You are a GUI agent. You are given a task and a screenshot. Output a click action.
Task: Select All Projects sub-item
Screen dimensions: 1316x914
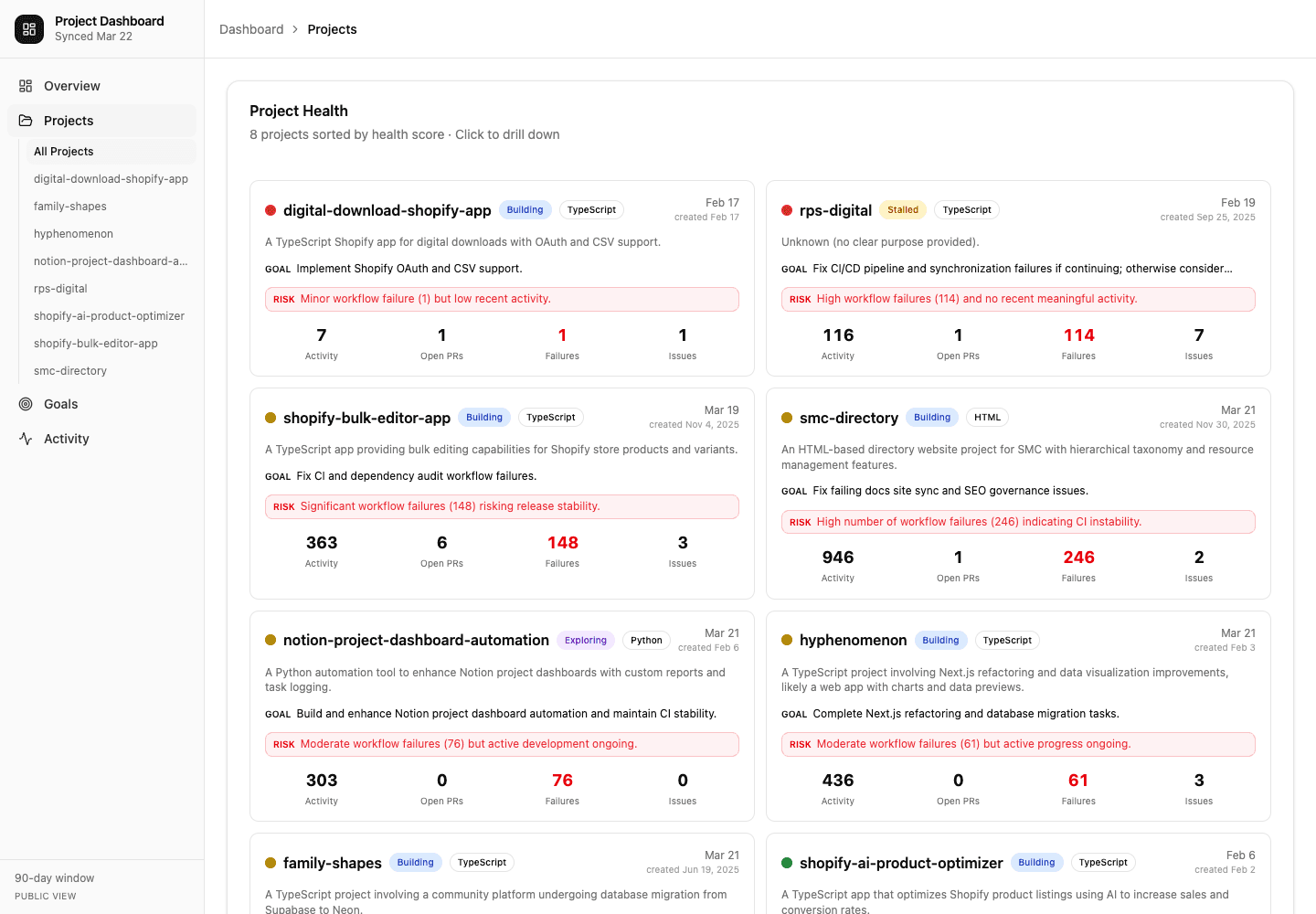pyautogui.click(x=110, y=152)
